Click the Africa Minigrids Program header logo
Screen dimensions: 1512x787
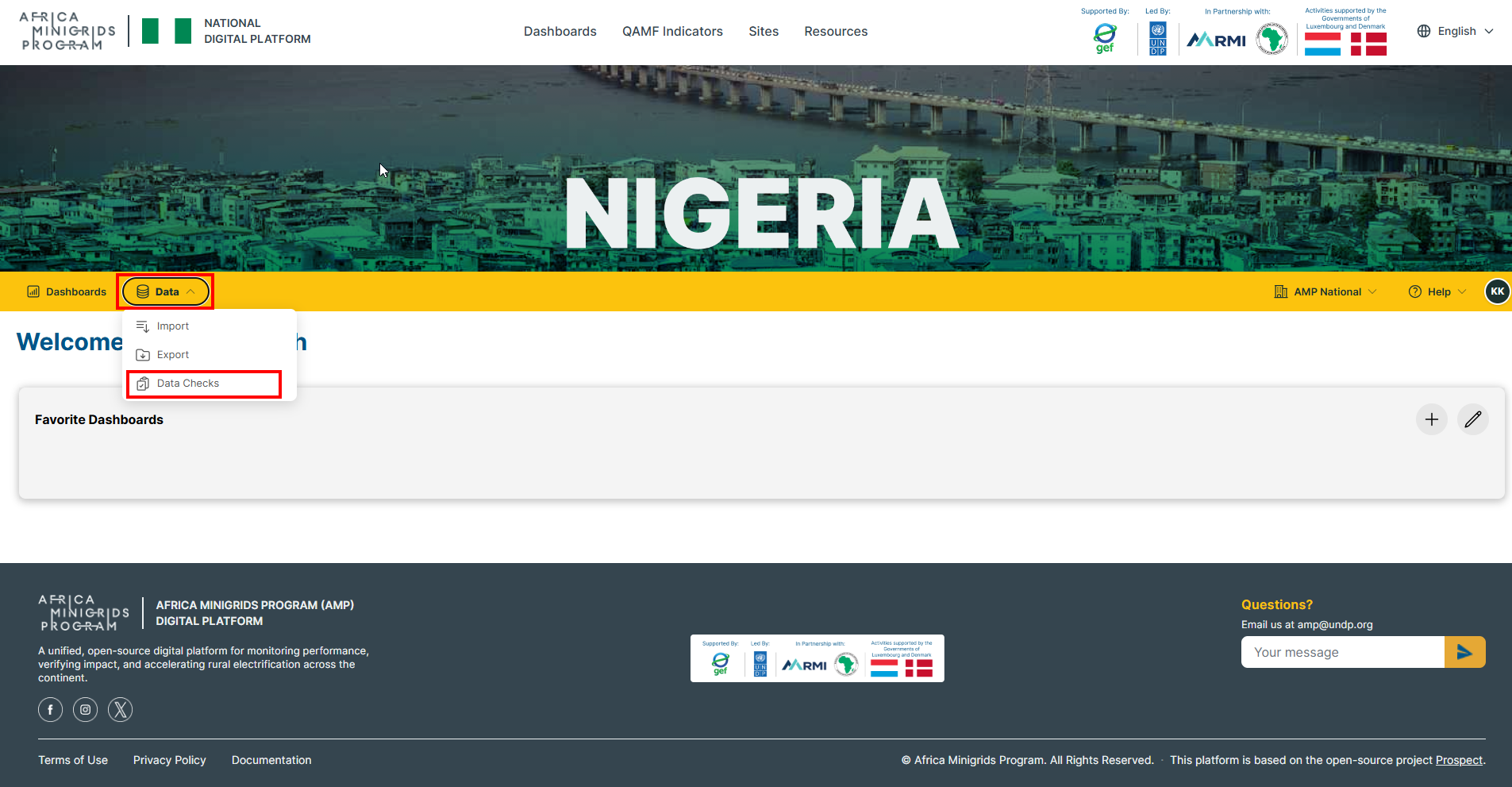click(x=68, y=32)
